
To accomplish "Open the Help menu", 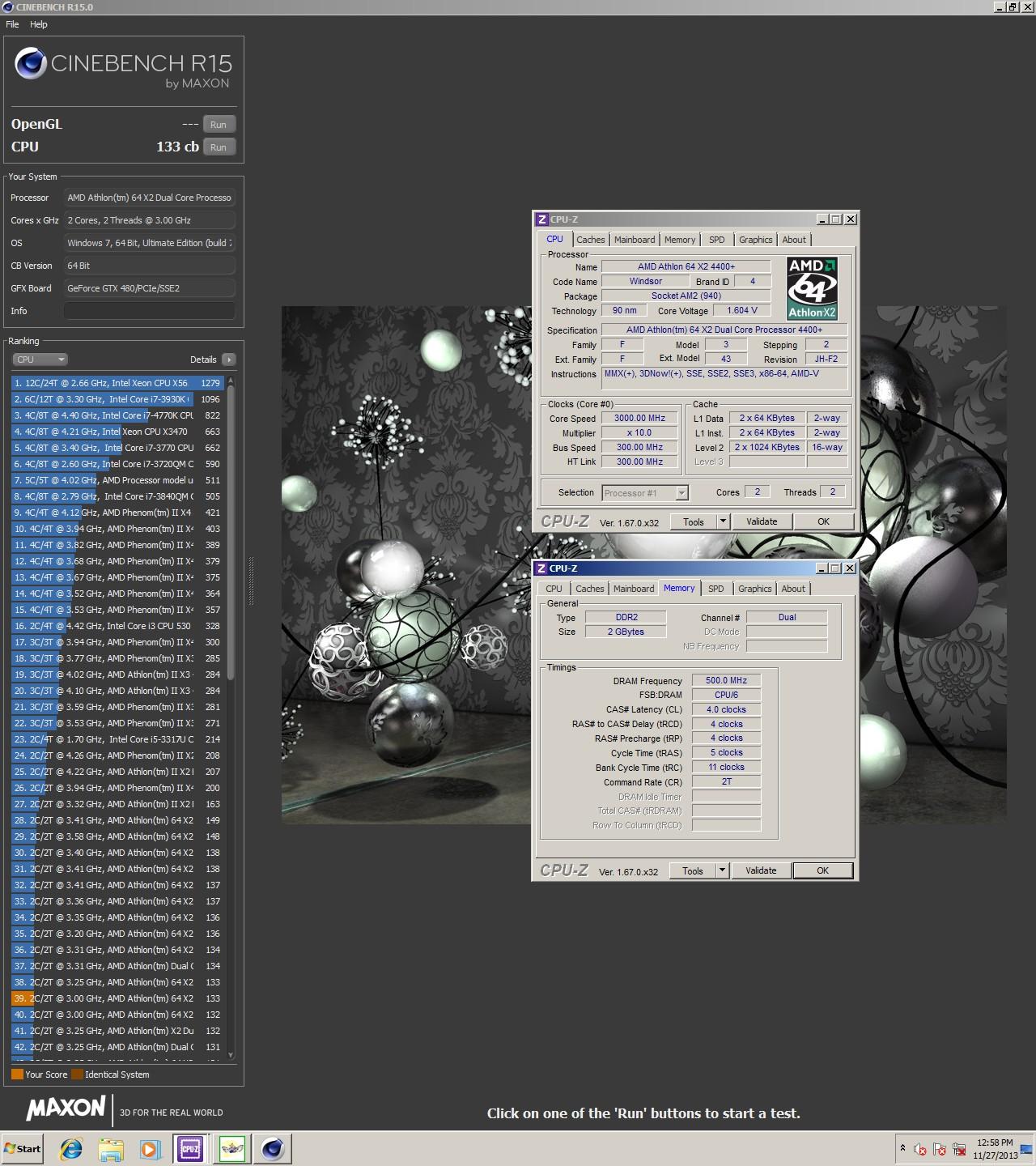I will click(39, 24).
